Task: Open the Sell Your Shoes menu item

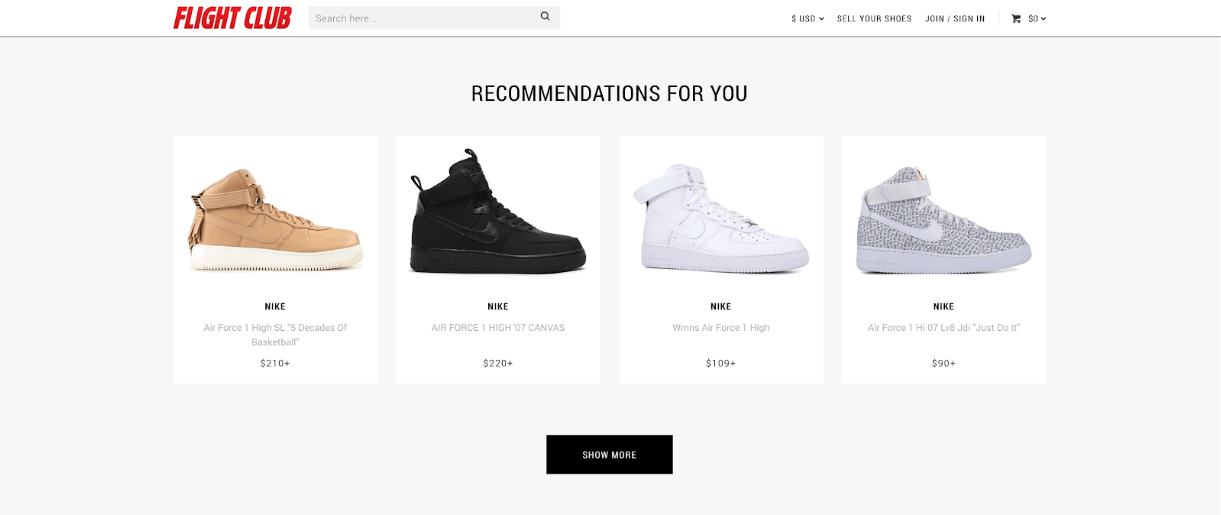Action: click(x=874, y=18)
